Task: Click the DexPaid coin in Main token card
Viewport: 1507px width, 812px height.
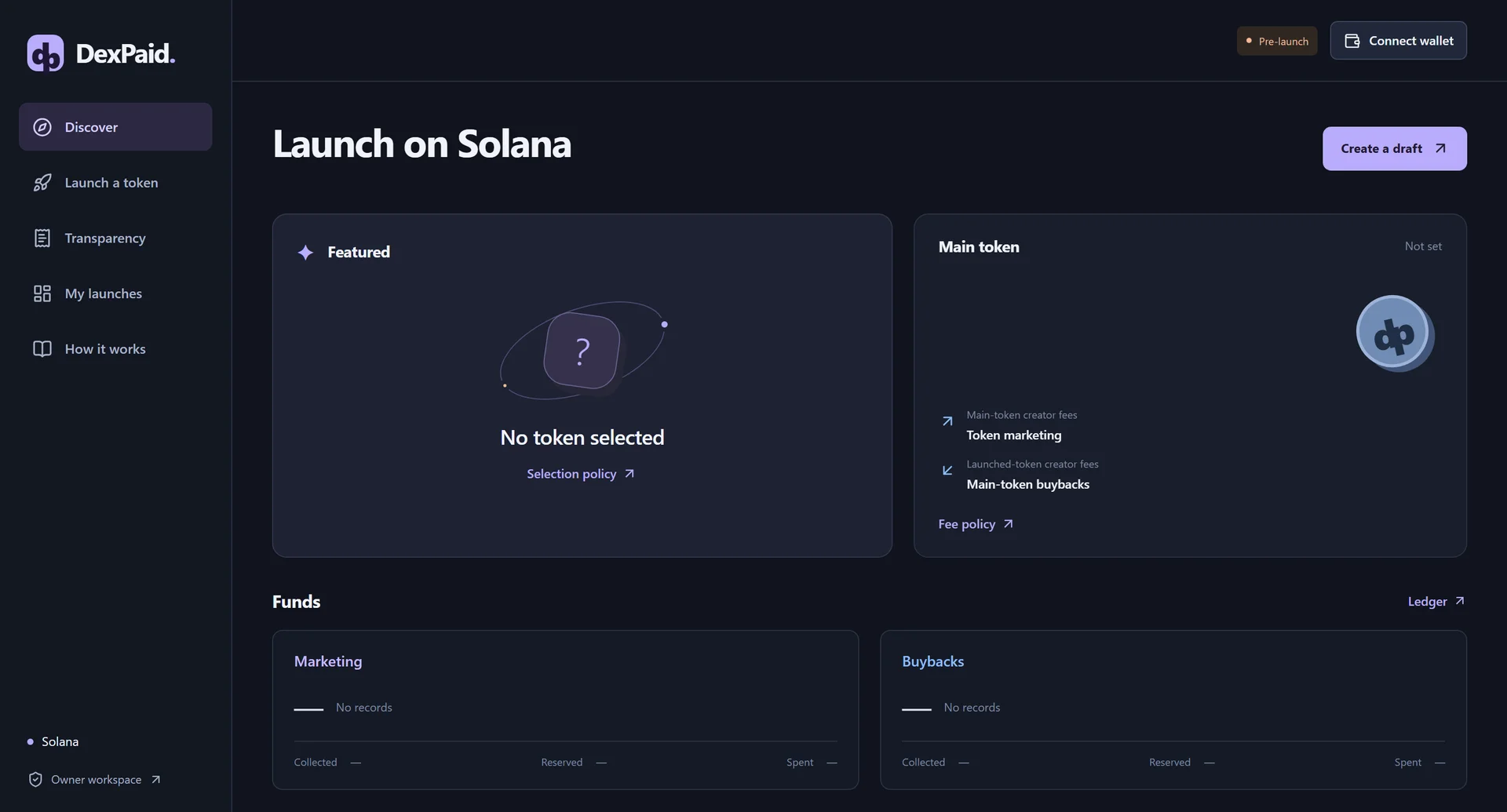Action: click(1395, 333)
